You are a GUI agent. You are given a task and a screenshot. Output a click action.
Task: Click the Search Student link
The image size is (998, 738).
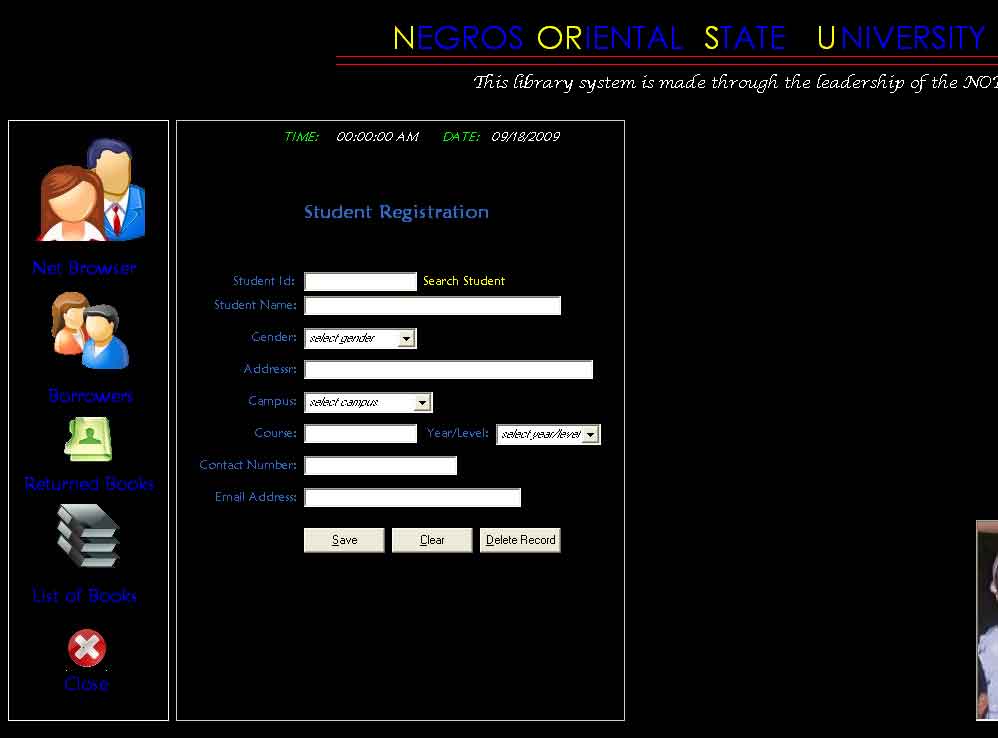pyautogui.click(x=464, y=281)
